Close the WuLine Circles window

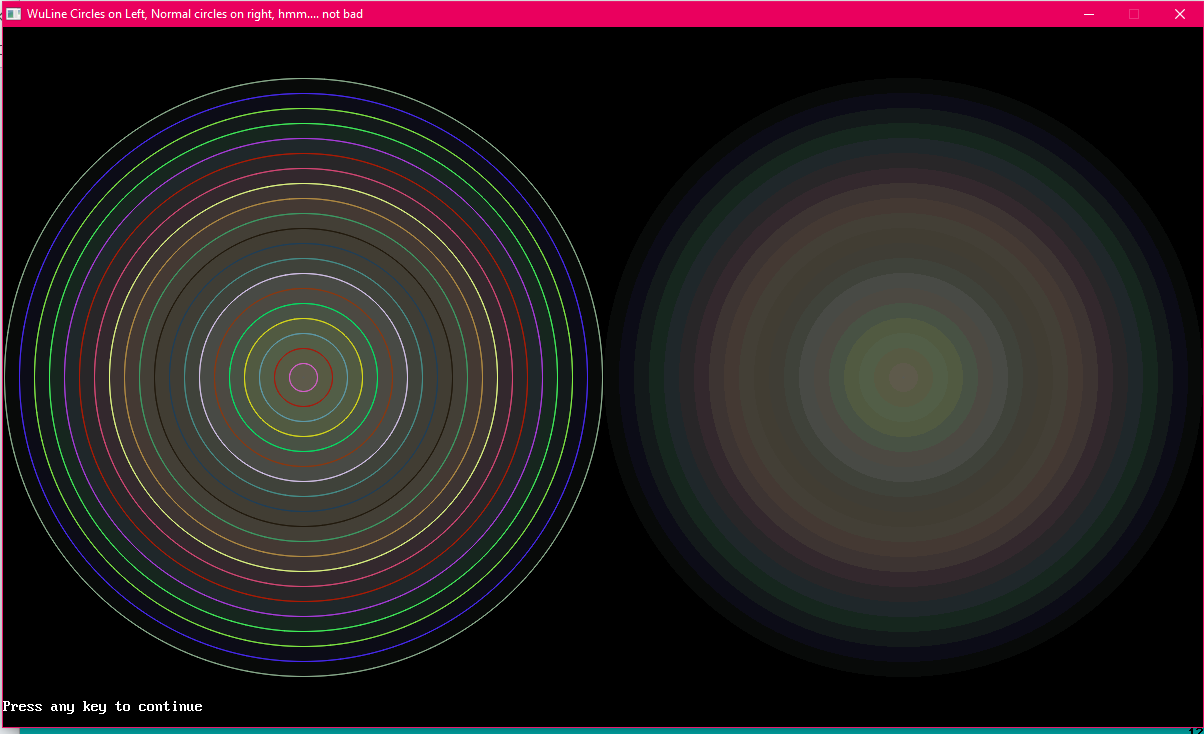pyautogui.click(x=1179, y=14)
